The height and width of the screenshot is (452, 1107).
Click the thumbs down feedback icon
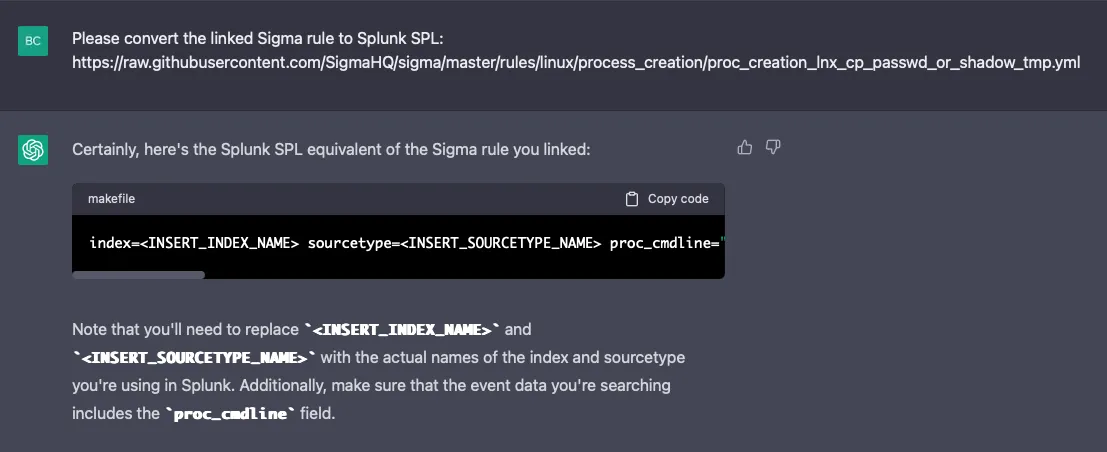(773, 148)
